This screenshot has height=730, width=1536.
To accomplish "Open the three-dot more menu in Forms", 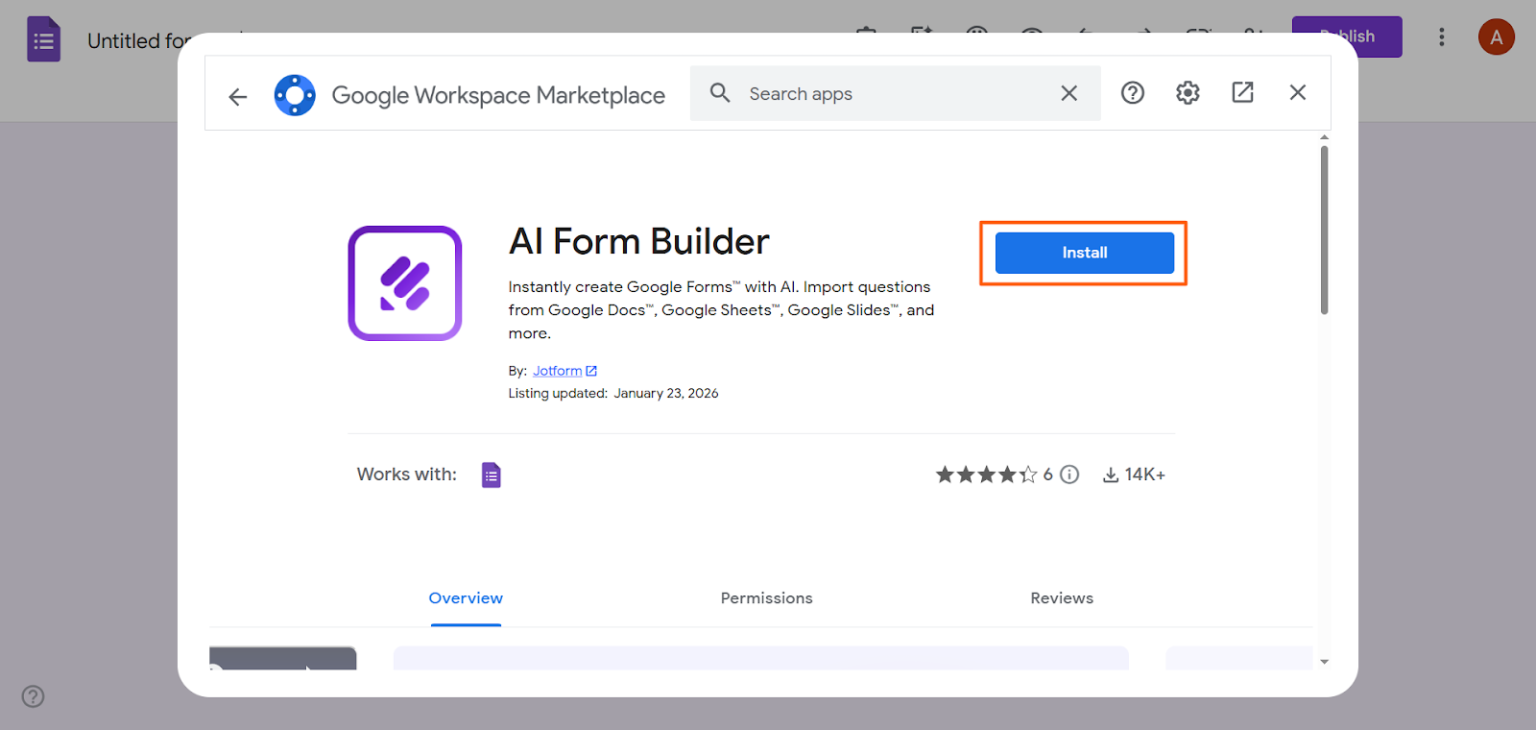I will pos(1441,37).
